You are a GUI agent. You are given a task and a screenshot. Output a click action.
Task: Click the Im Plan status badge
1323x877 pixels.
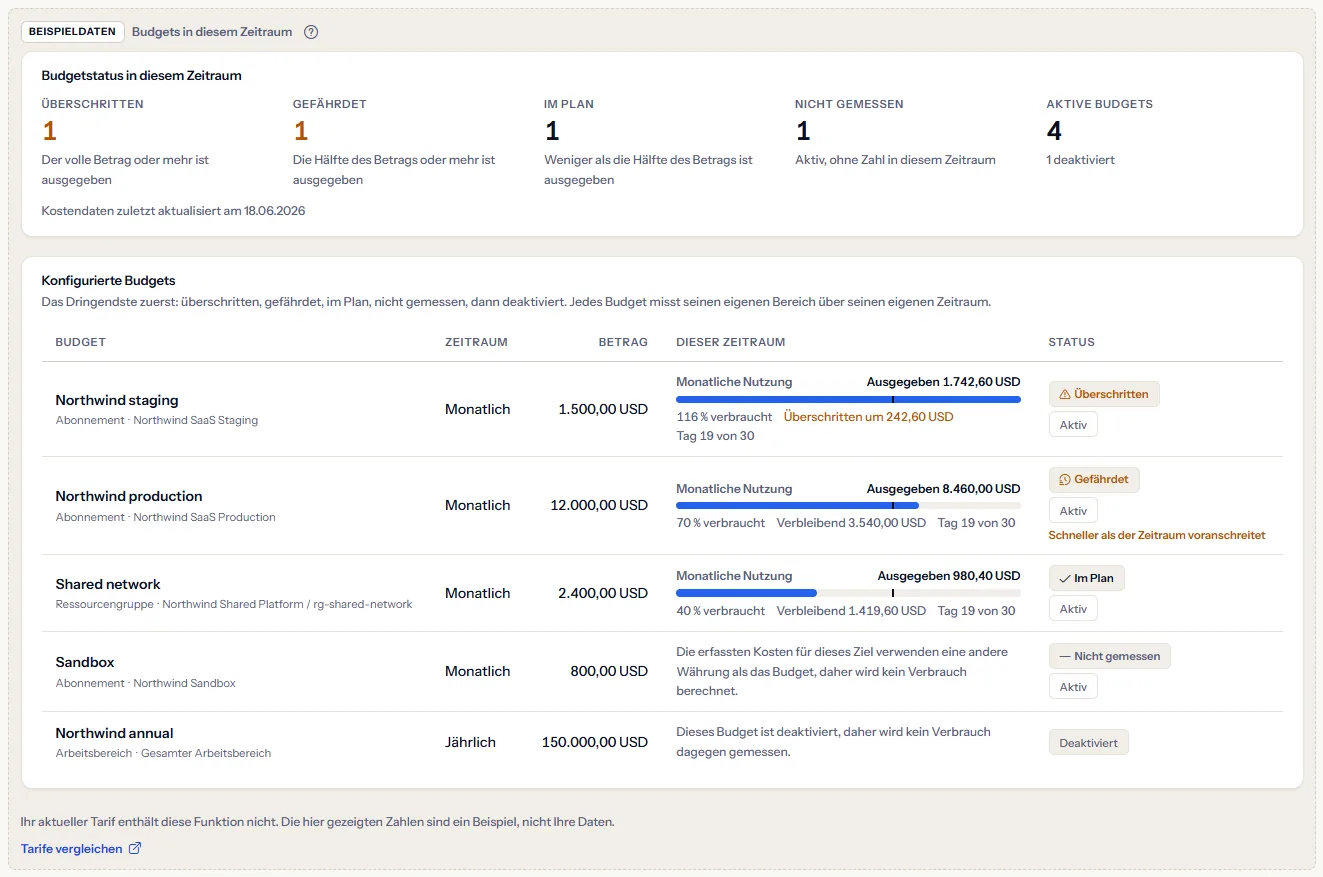click(1086, 578)
